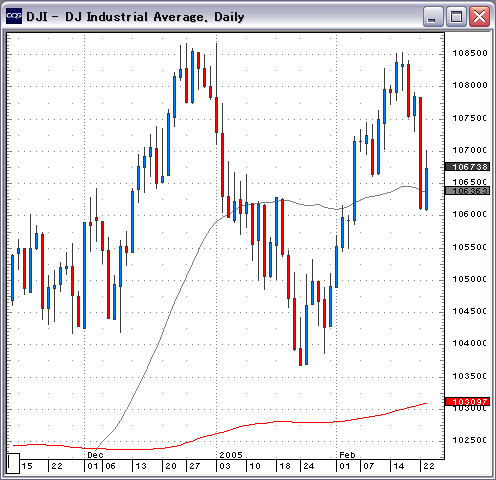The image size is (496, 480).
Task: Click the '2005' year label on time axis
Action: coord(231,455)
